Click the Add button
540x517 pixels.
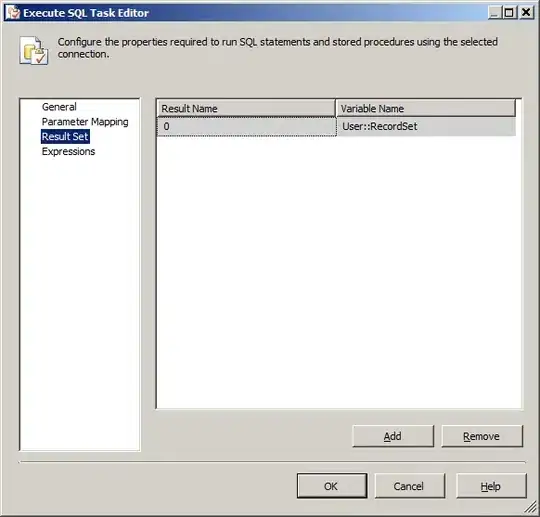click(393, 436)
